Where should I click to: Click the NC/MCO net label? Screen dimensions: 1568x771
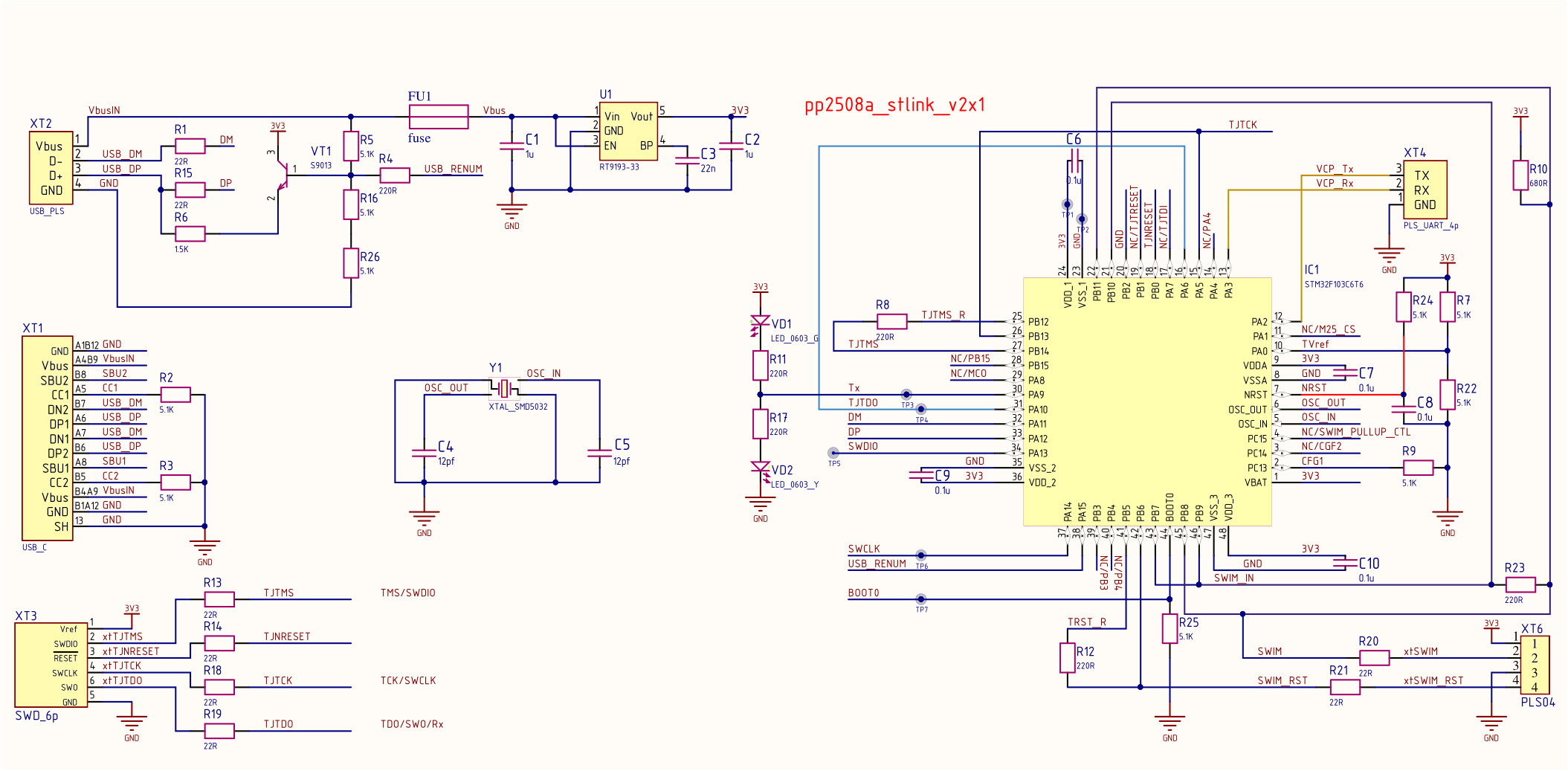pos(969,373)
